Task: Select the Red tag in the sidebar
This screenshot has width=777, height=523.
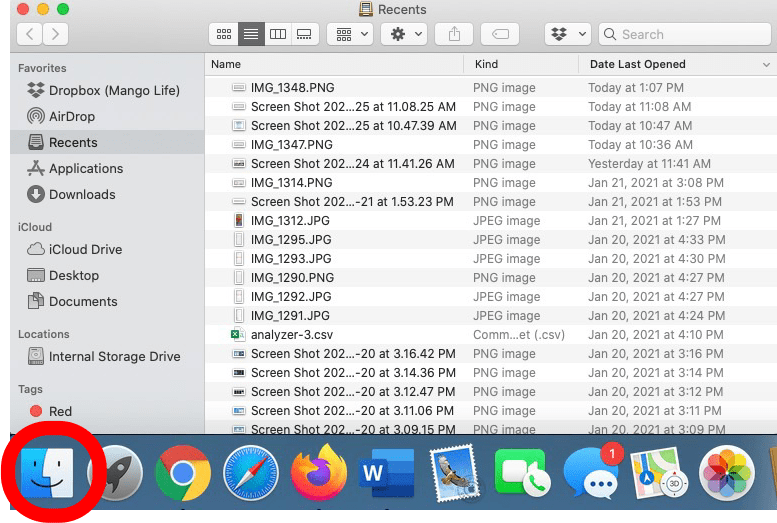Action: [60, 411]
